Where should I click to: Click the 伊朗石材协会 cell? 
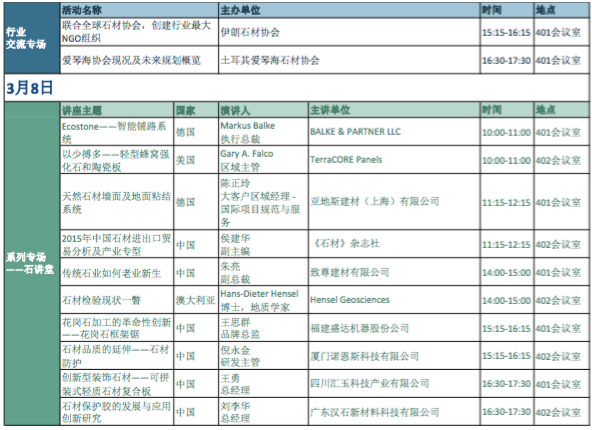[x=349, y=32]
